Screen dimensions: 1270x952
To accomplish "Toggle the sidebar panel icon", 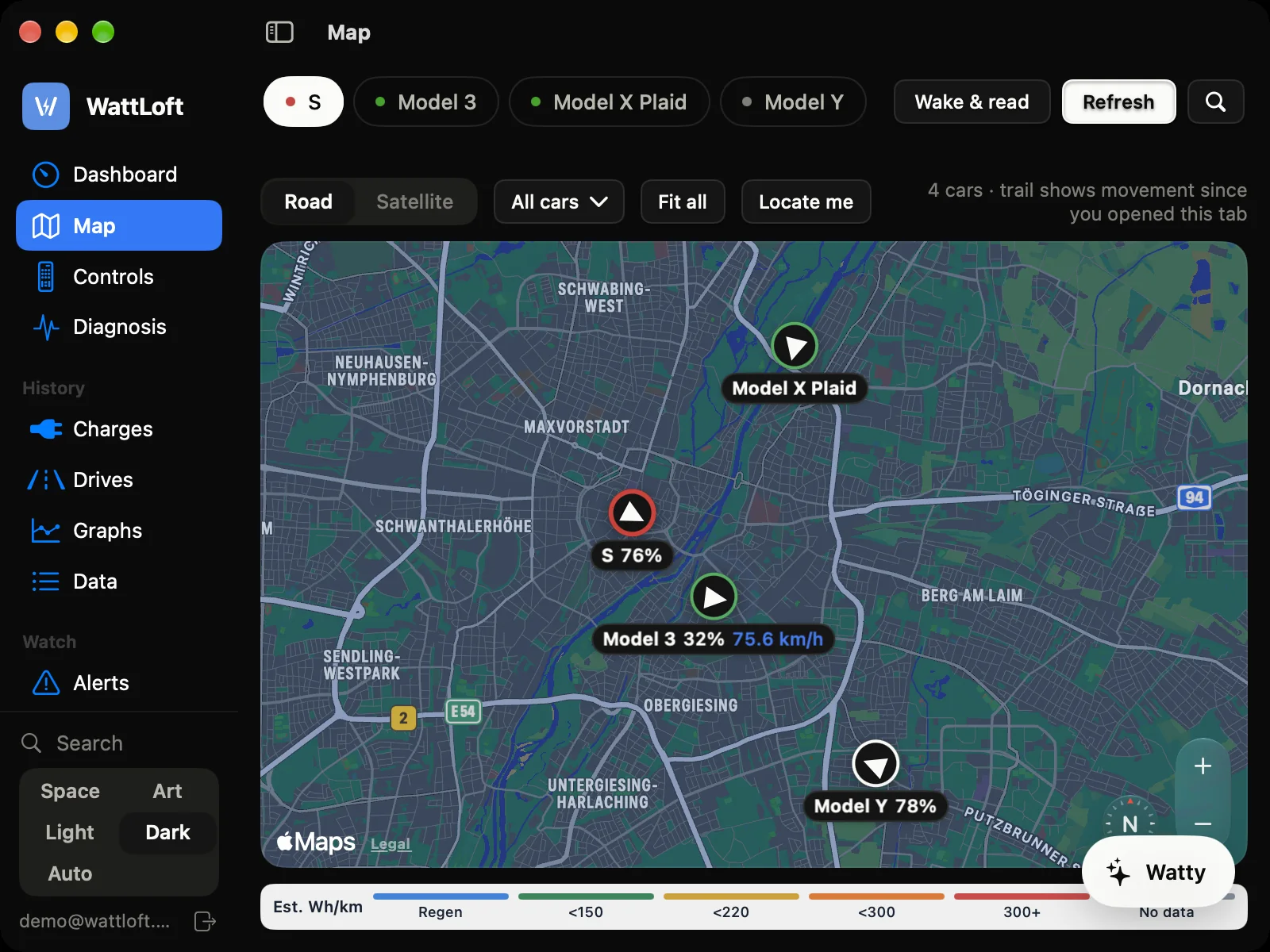I will click(279, 33).
